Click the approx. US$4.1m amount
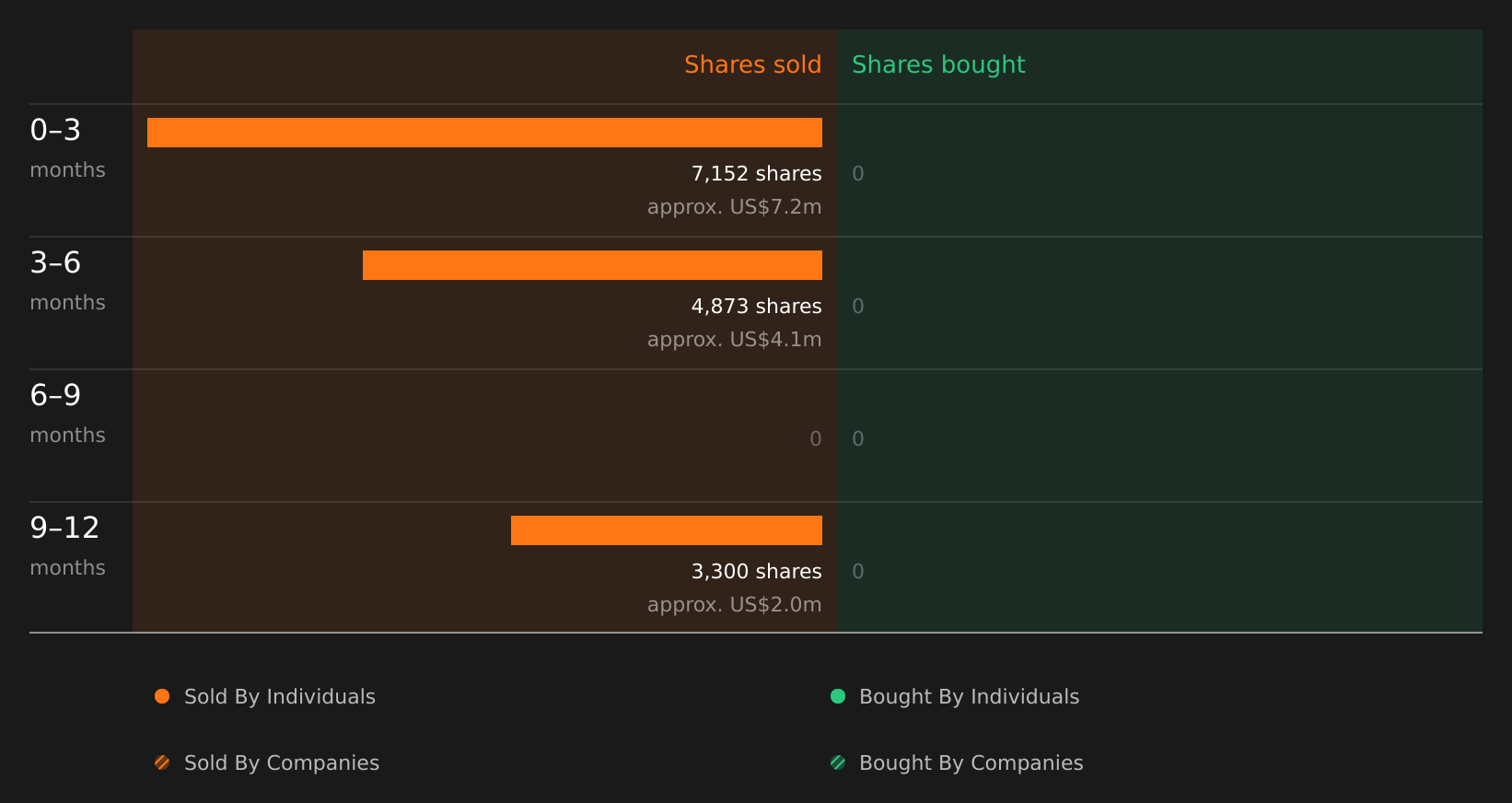 coord(735,340)
